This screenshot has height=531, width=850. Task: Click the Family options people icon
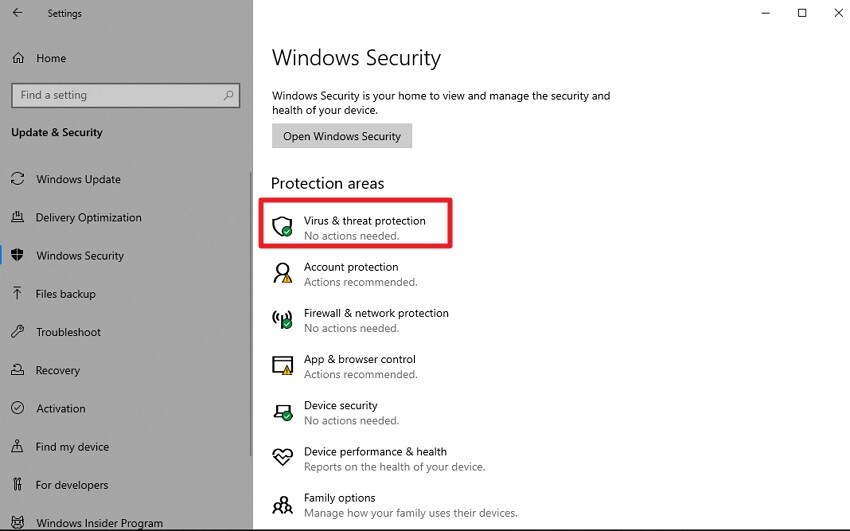point(282,505)
